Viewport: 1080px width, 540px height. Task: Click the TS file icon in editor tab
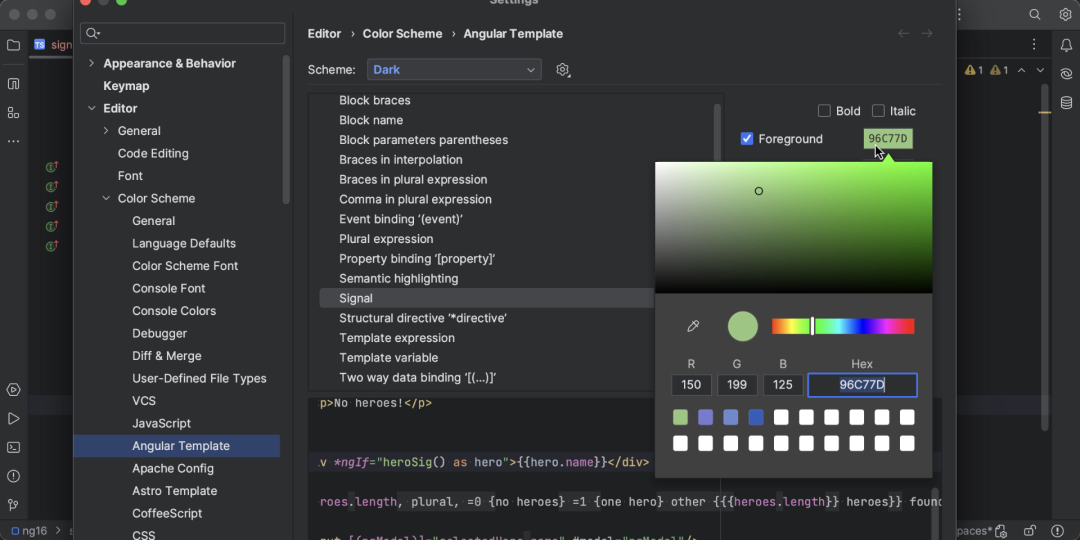pos(40,45)
